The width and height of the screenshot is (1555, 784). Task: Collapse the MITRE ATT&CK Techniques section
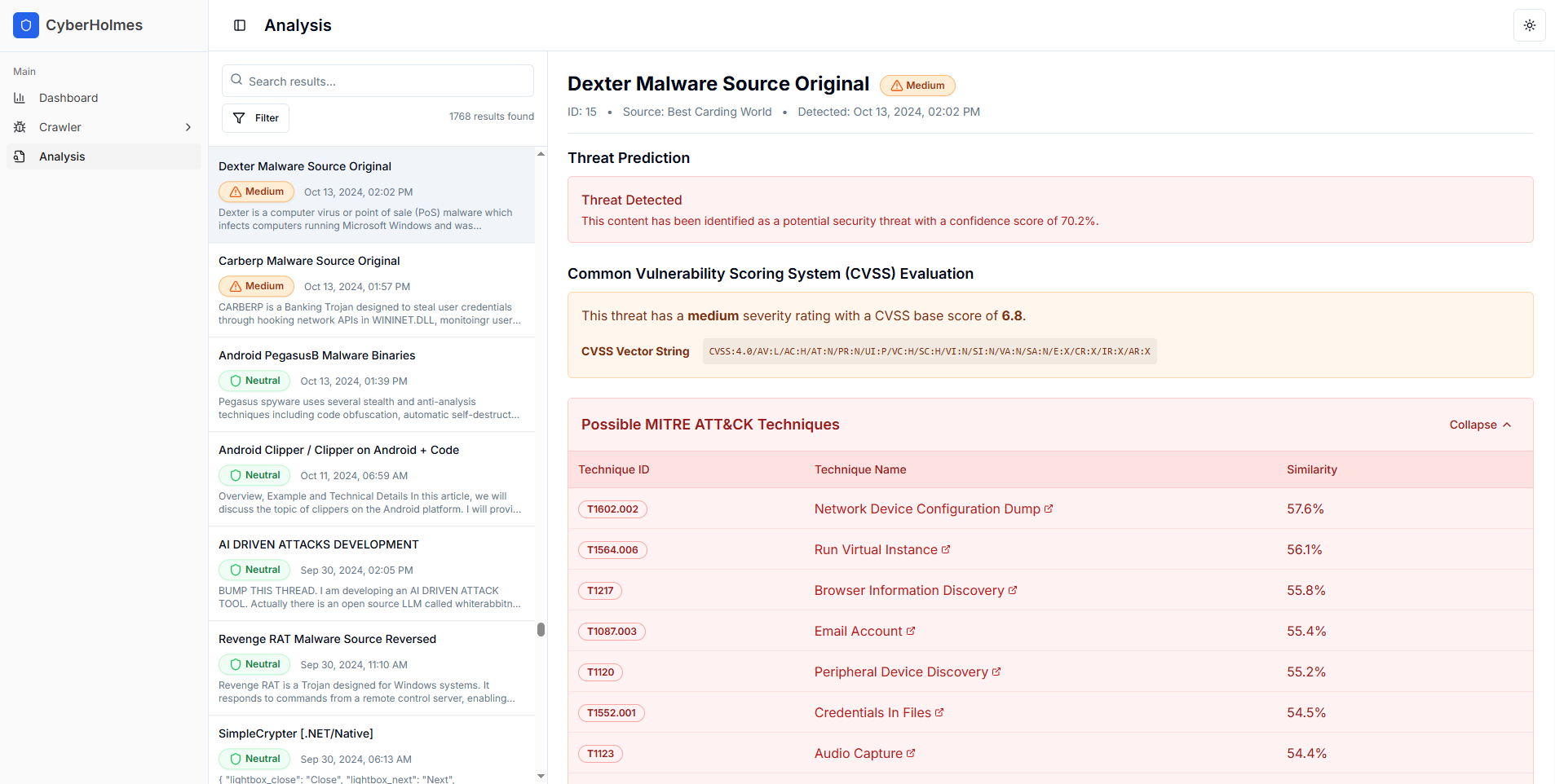pyautogui.click(x=1481, y=425)
